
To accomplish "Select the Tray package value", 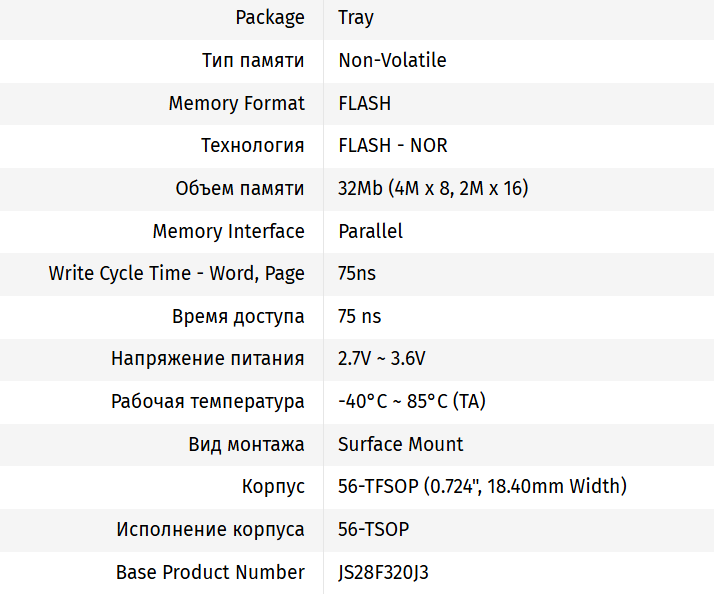I will (356, 18).
